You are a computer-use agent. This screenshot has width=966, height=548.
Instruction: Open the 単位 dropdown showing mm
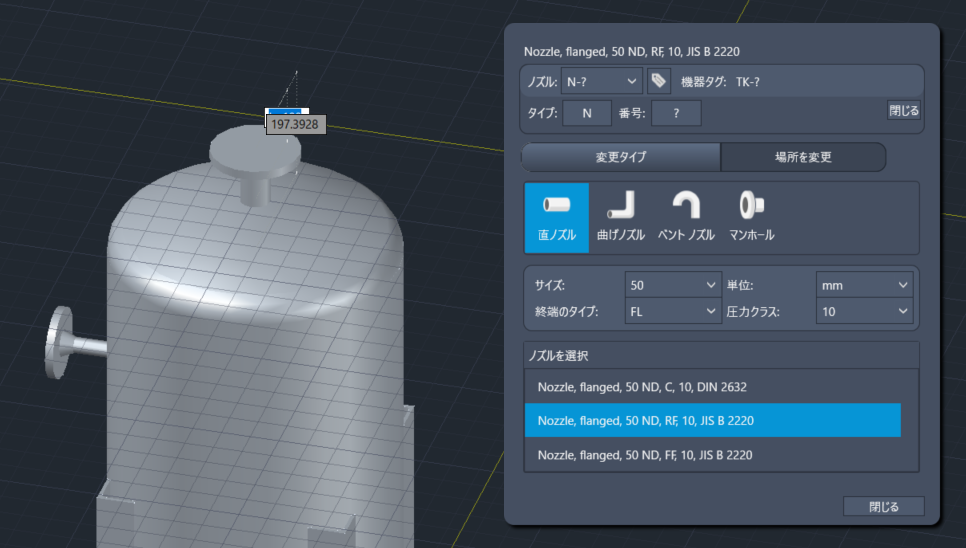[x=864, y=285]
